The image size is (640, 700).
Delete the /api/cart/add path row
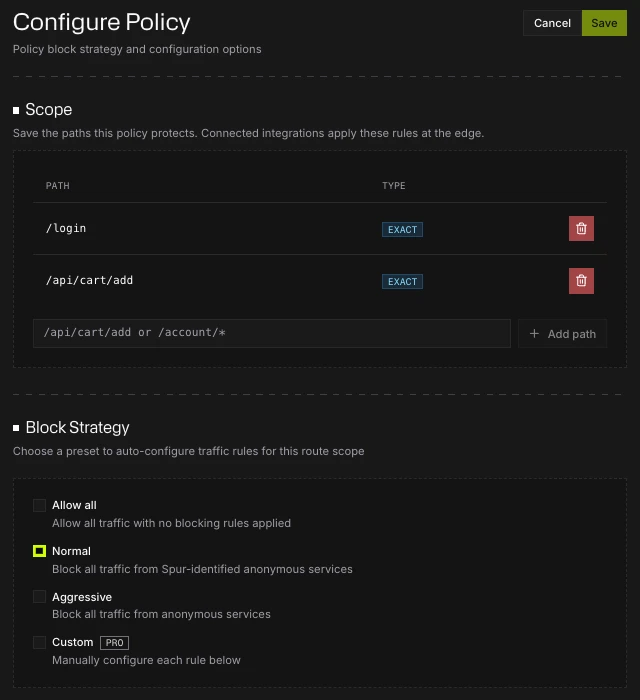pos(581,281)
